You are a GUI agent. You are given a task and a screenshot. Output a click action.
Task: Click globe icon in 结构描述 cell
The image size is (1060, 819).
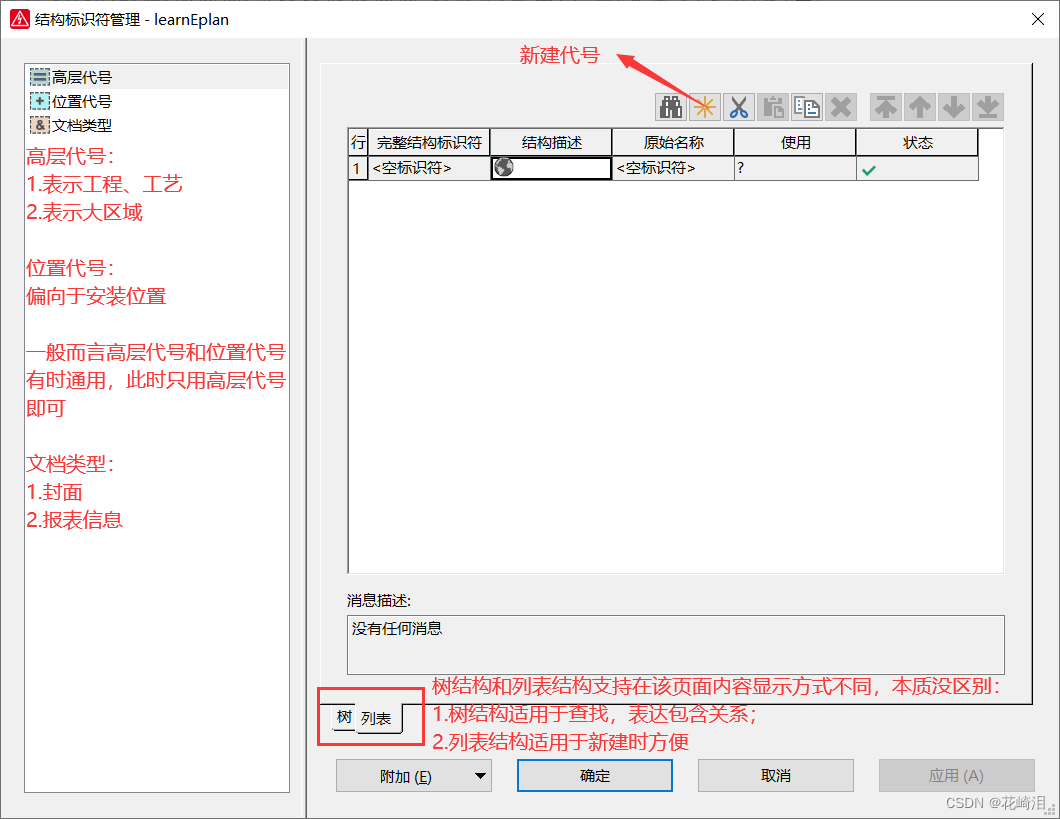[x=504, y=167]
